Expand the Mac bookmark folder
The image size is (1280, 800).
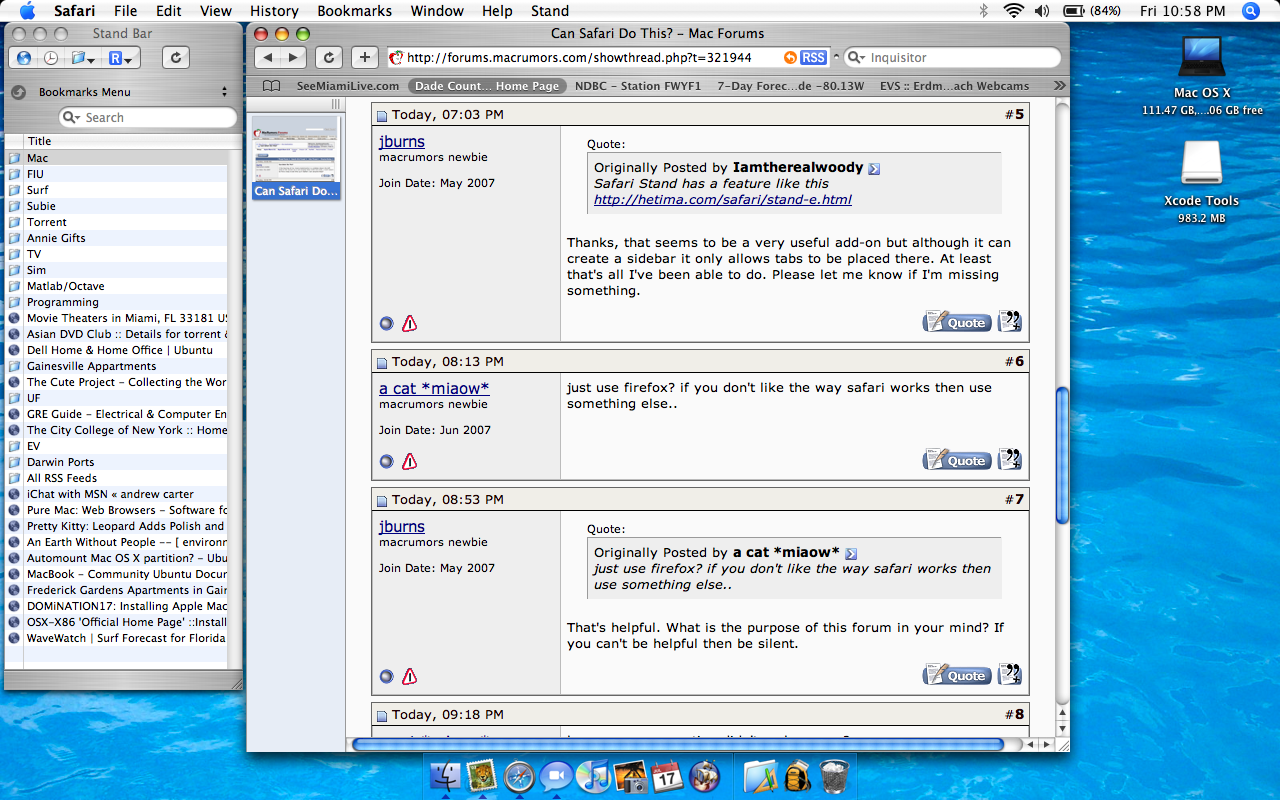click(x=117, y=158)
